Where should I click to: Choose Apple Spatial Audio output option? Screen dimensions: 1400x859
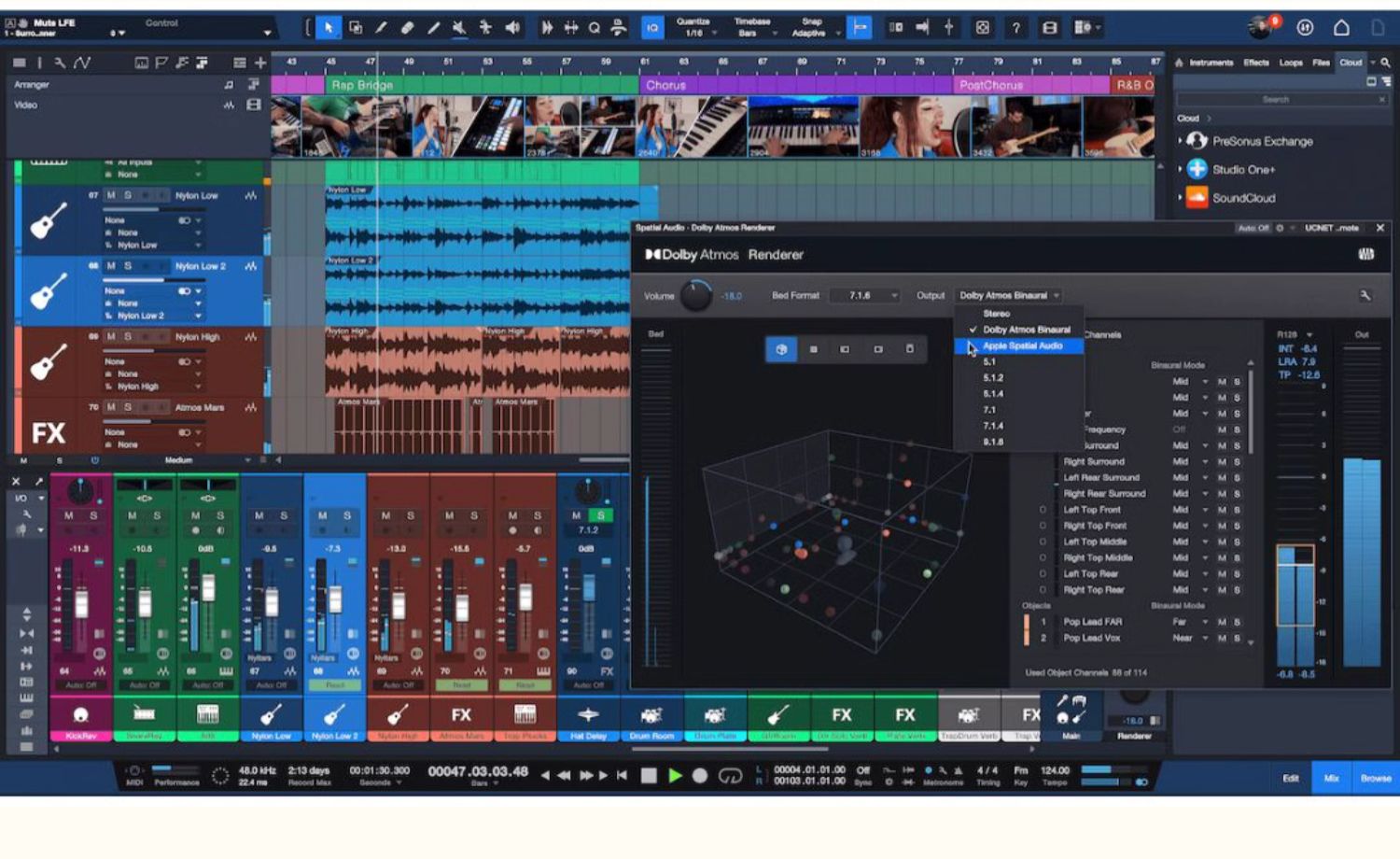click(1021, 346)
